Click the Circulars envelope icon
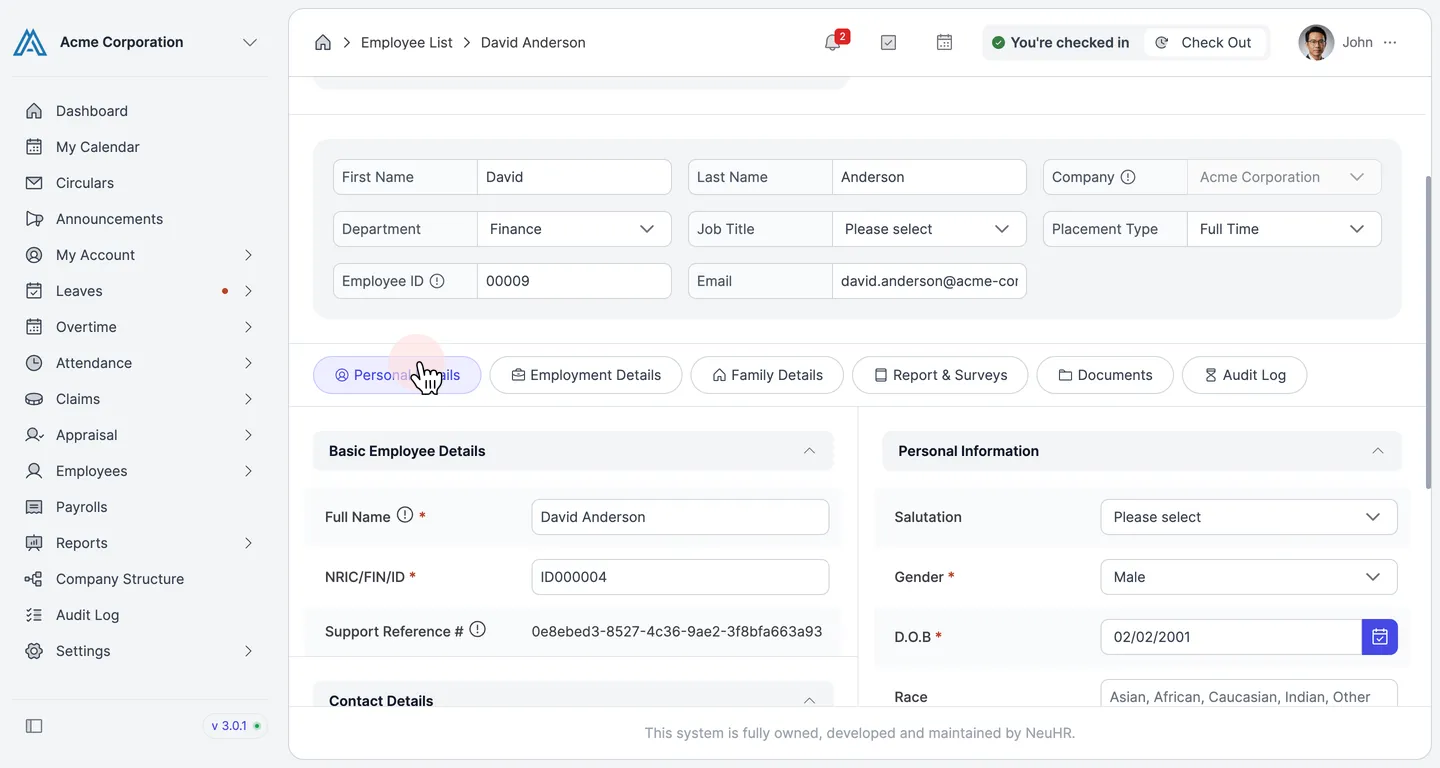Viewport: 1440px width, 768px height. pyautogui.click(x=34, y=183)
